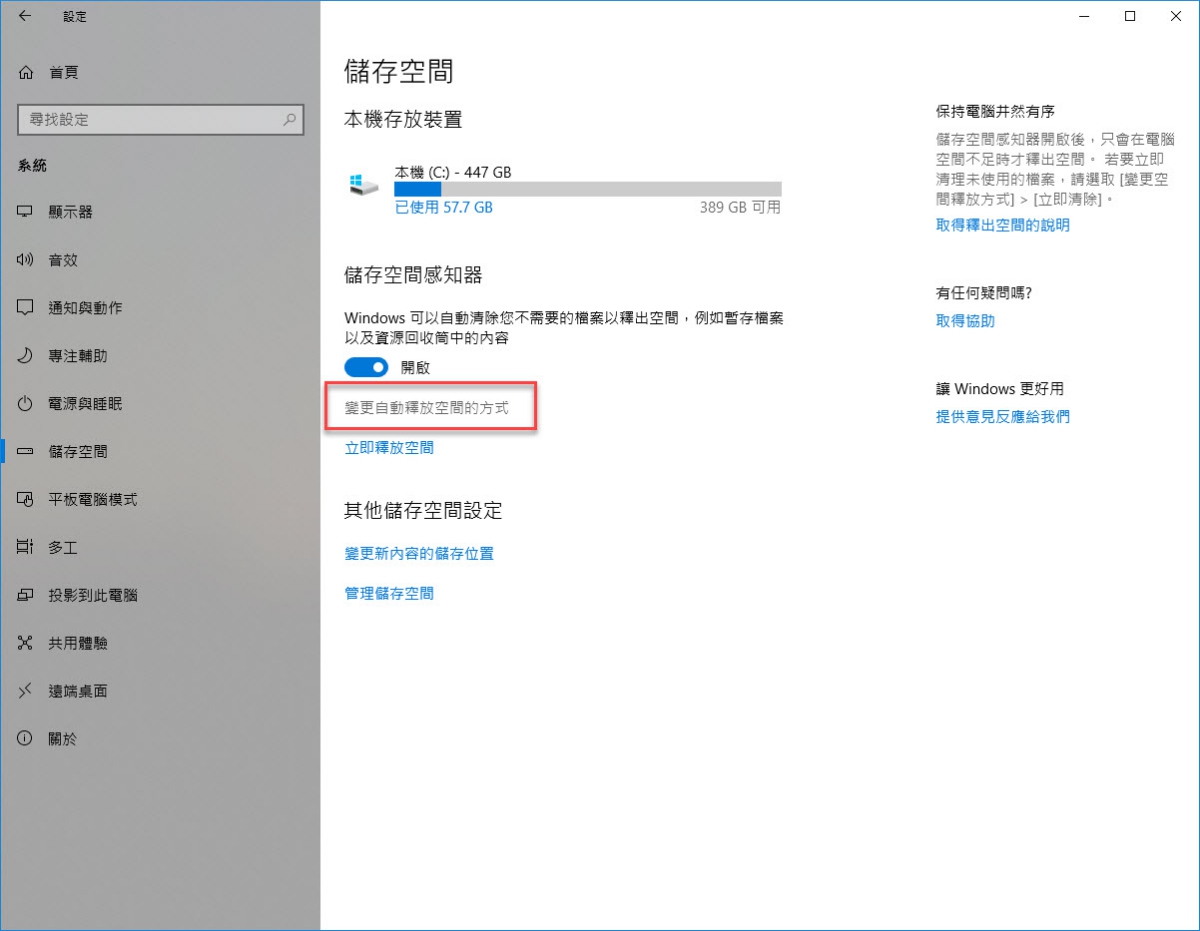
Task: Click 取得協助 link
Action: 965,321
